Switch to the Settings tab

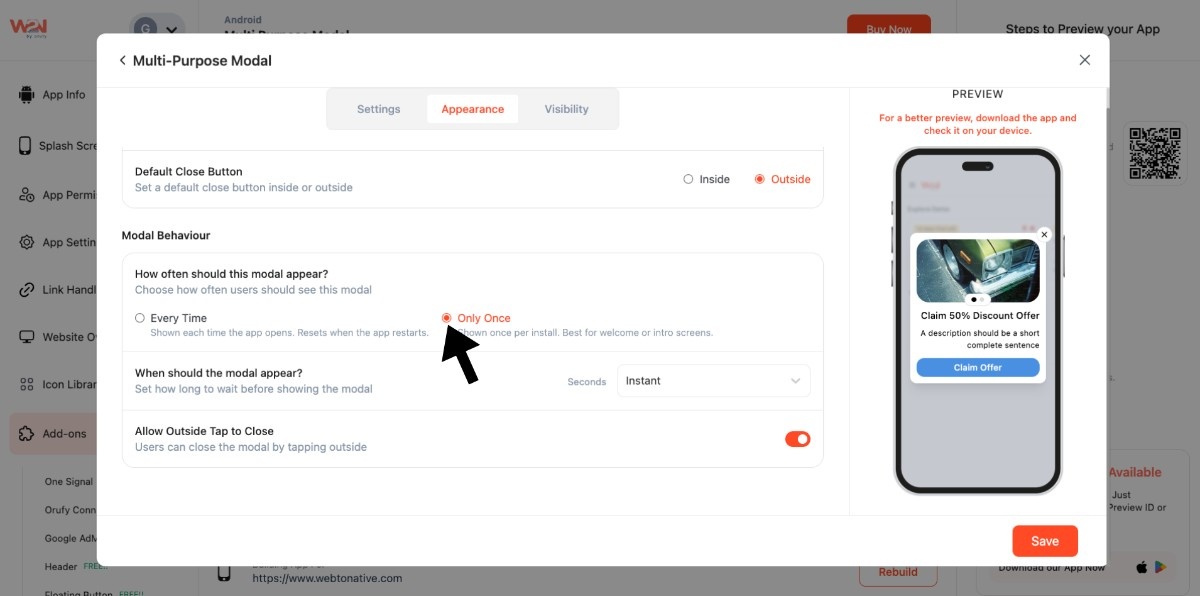378,109
